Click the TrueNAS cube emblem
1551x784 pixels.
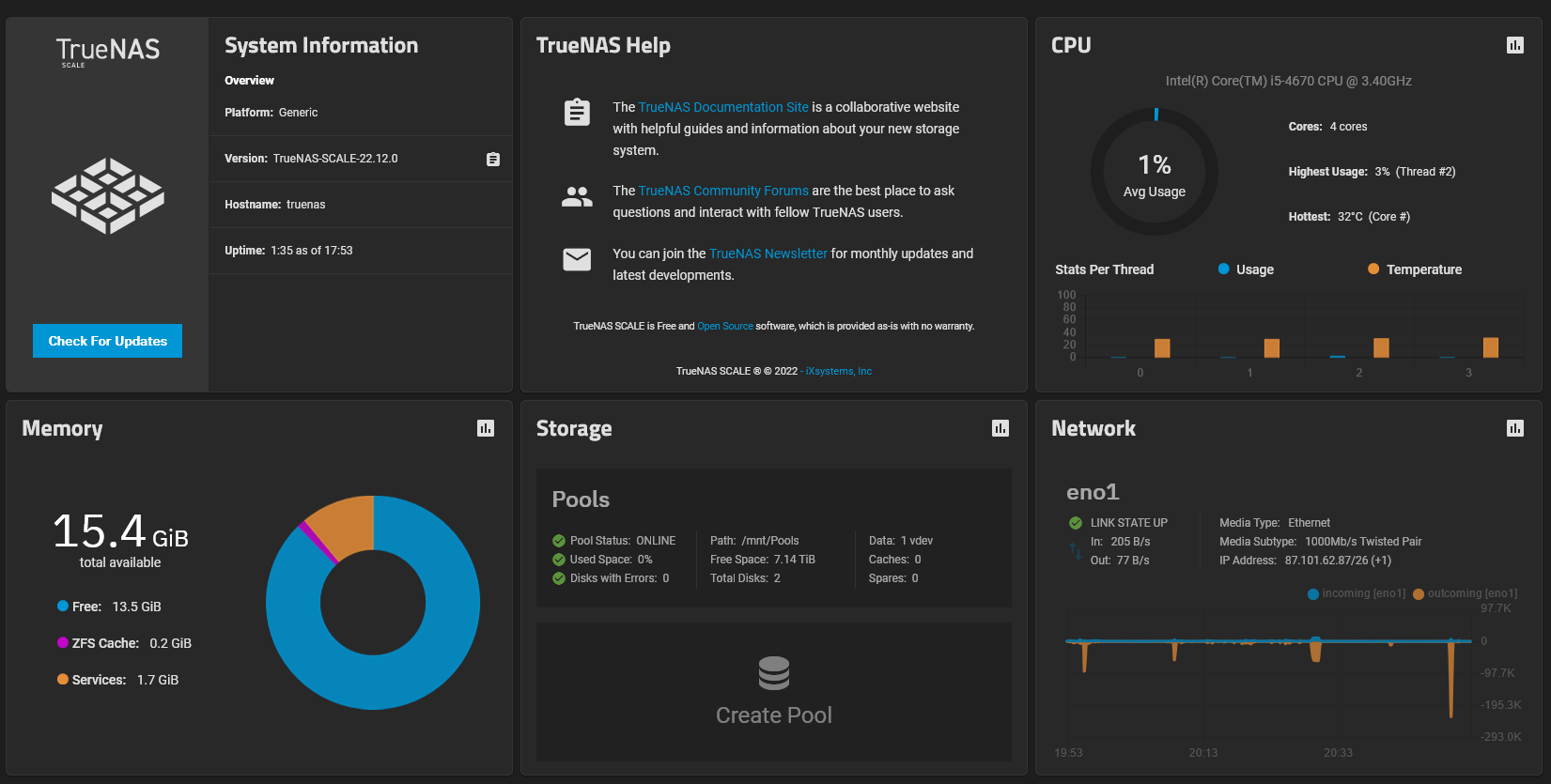[108, 195]
